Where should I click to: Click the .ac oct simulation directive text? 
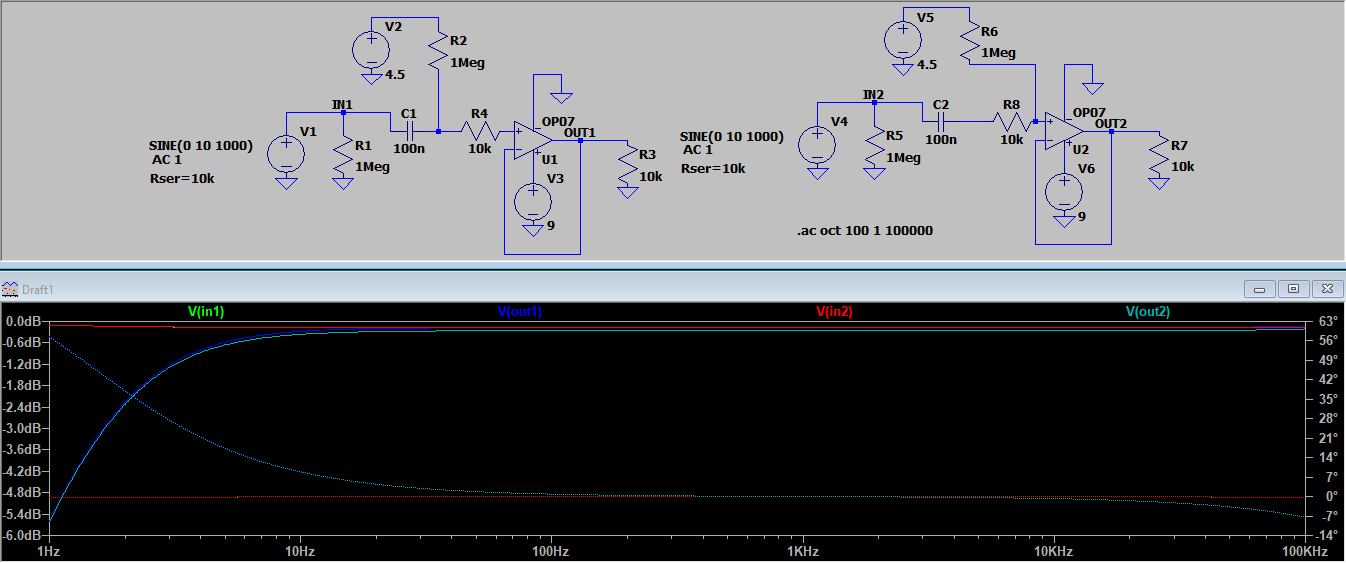864,231
